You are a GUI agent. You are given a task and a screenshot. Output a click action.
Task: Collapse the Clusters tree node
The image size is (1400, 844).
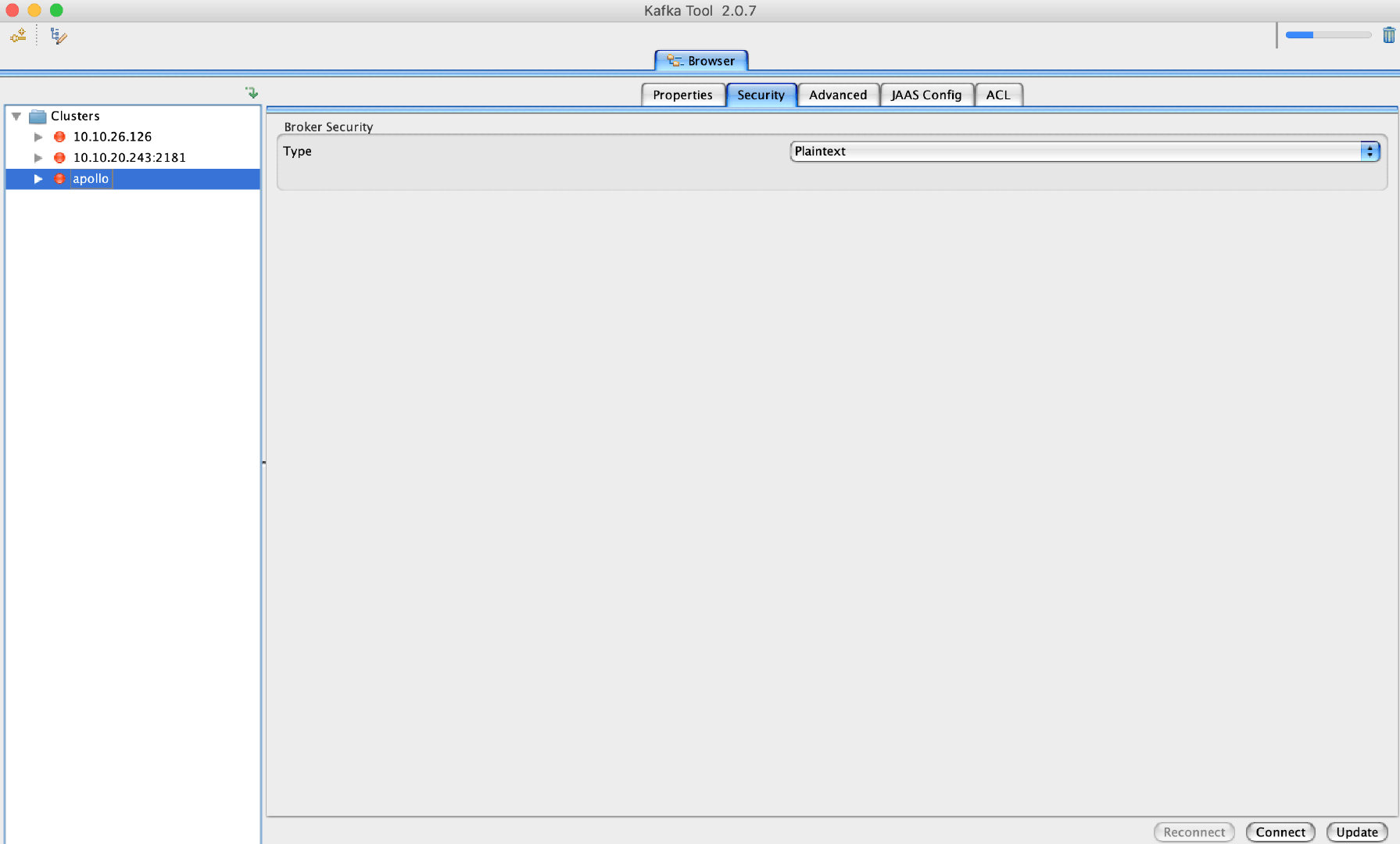[16, 116]
